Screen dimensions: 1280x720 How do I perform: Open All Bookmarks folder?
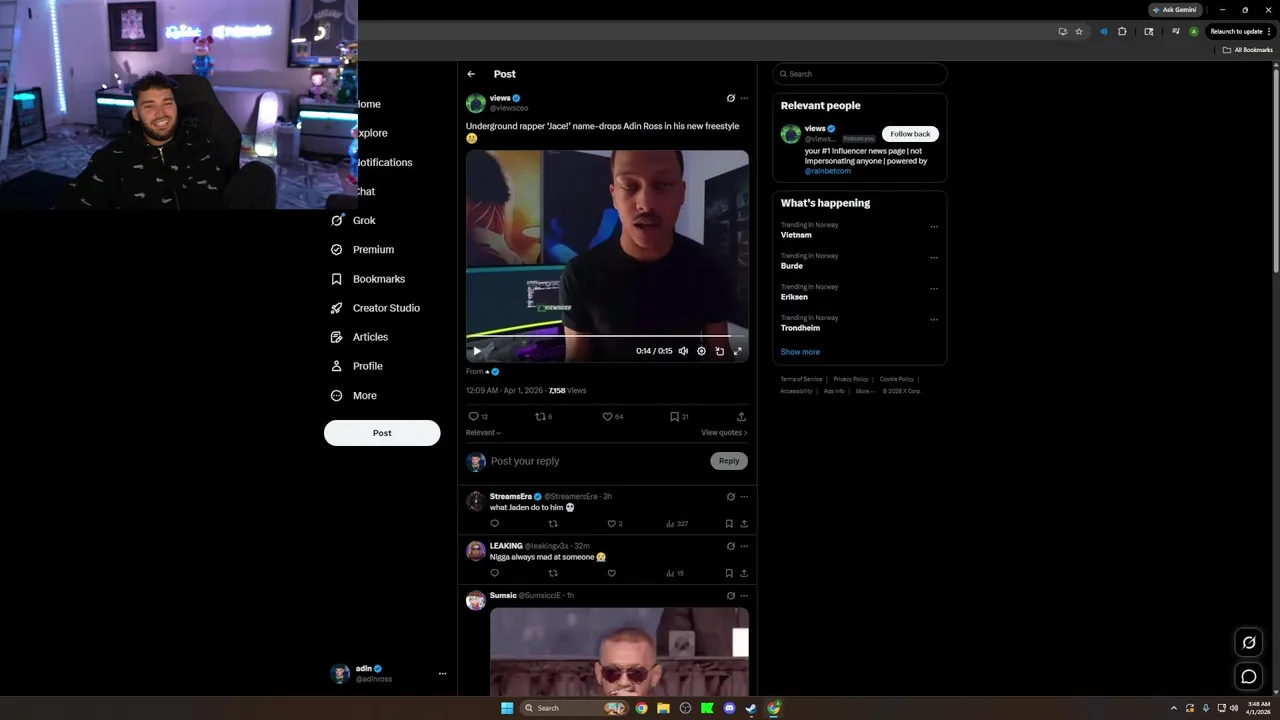pyautogui.click(x=1247, y=50)
